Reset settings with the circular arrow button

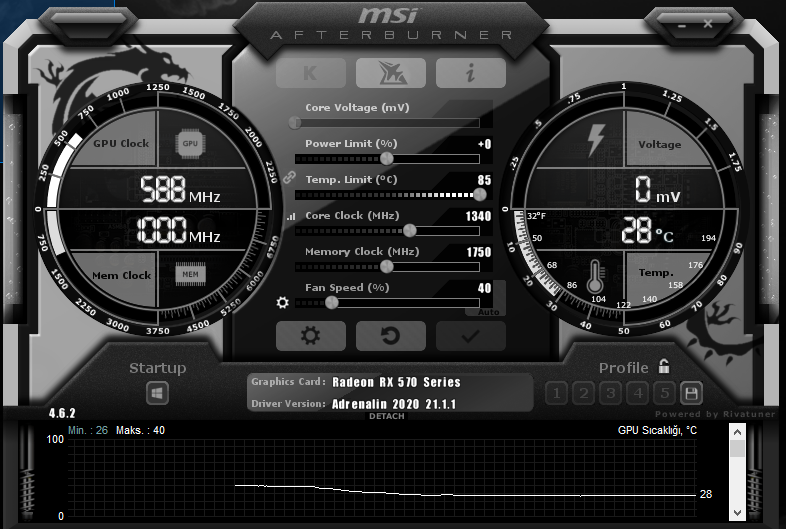tap(391, 336)
